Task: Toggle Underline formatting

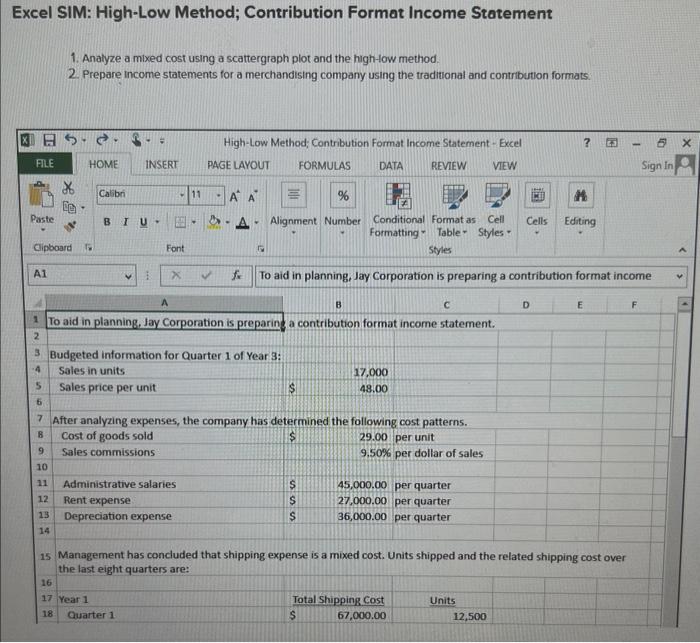Action: click(x=143, y=222)
